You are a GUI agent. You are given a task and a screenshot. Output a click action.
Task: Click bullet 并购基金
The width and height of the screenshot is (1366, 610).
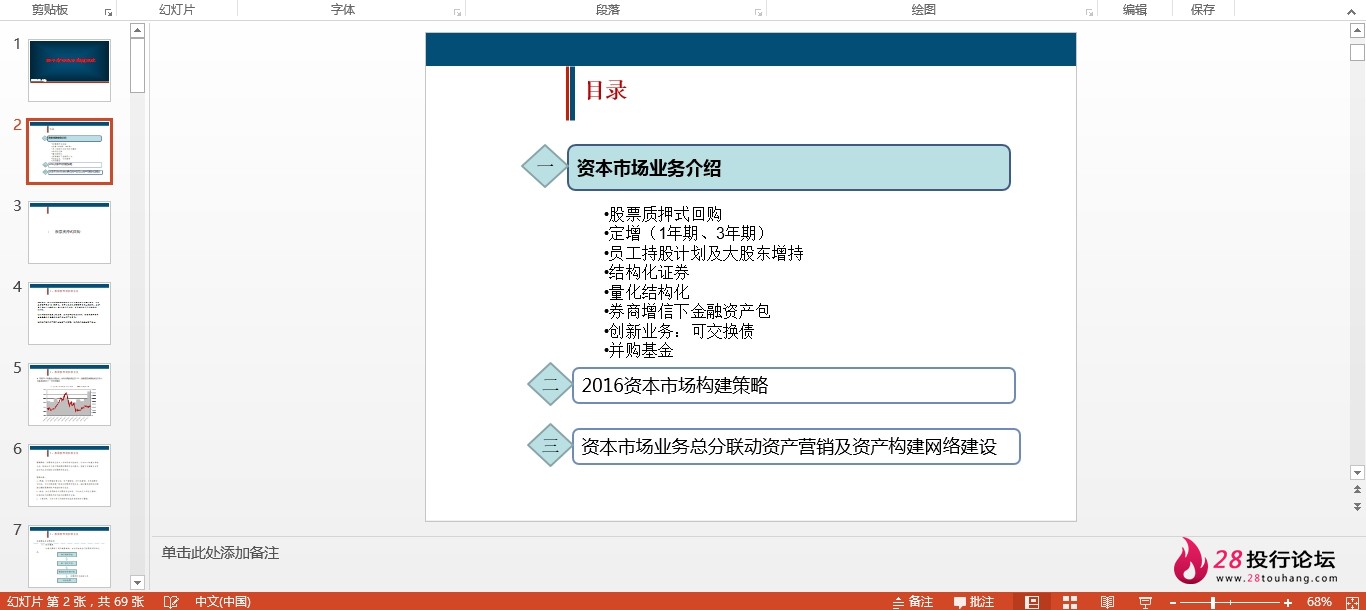click(x=639, y=350)
